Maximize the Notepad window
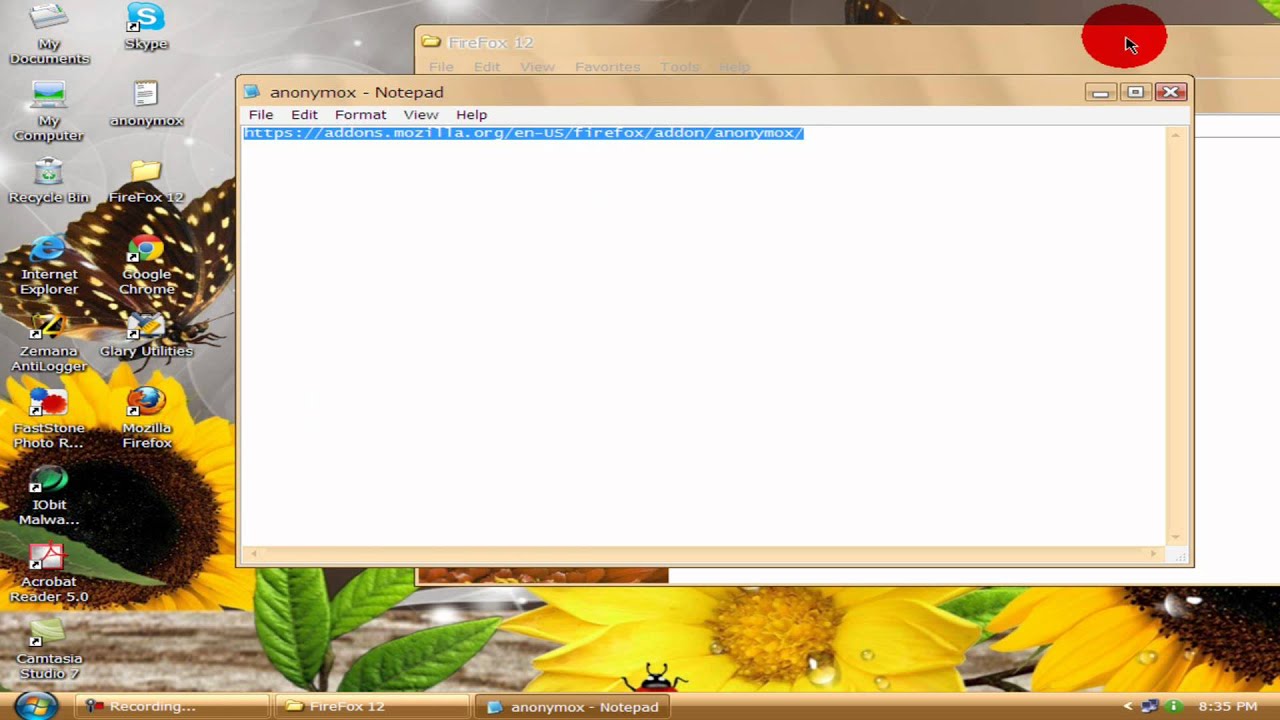This screenshot has height=720, width=1280. [1135, 92]
